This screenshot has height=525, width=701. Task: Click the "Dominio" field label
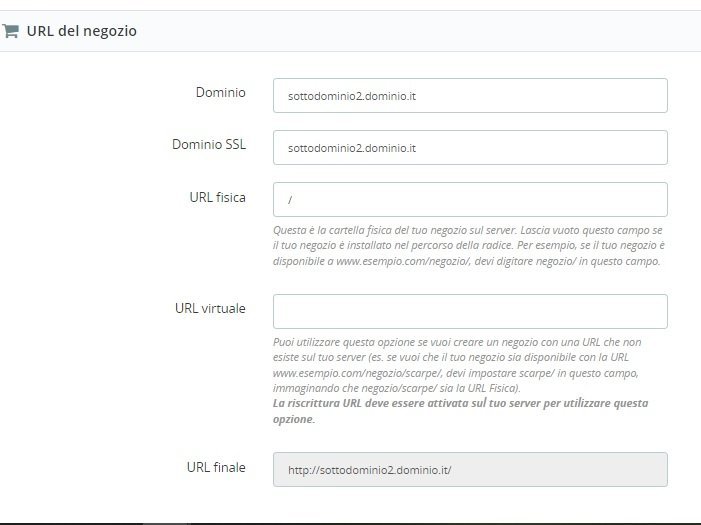221,92
